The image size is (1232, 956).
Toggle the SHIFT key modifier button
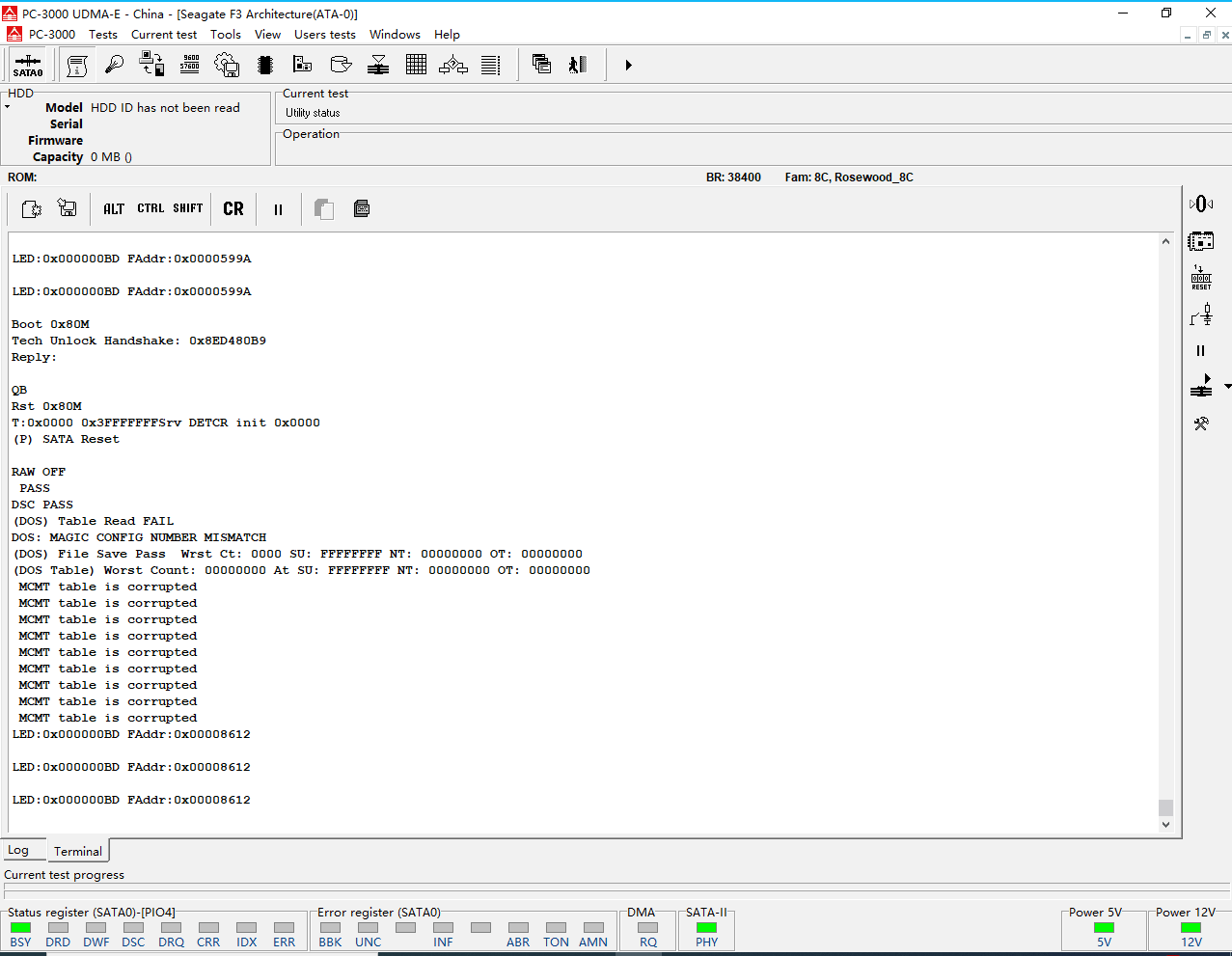[188, 208]
